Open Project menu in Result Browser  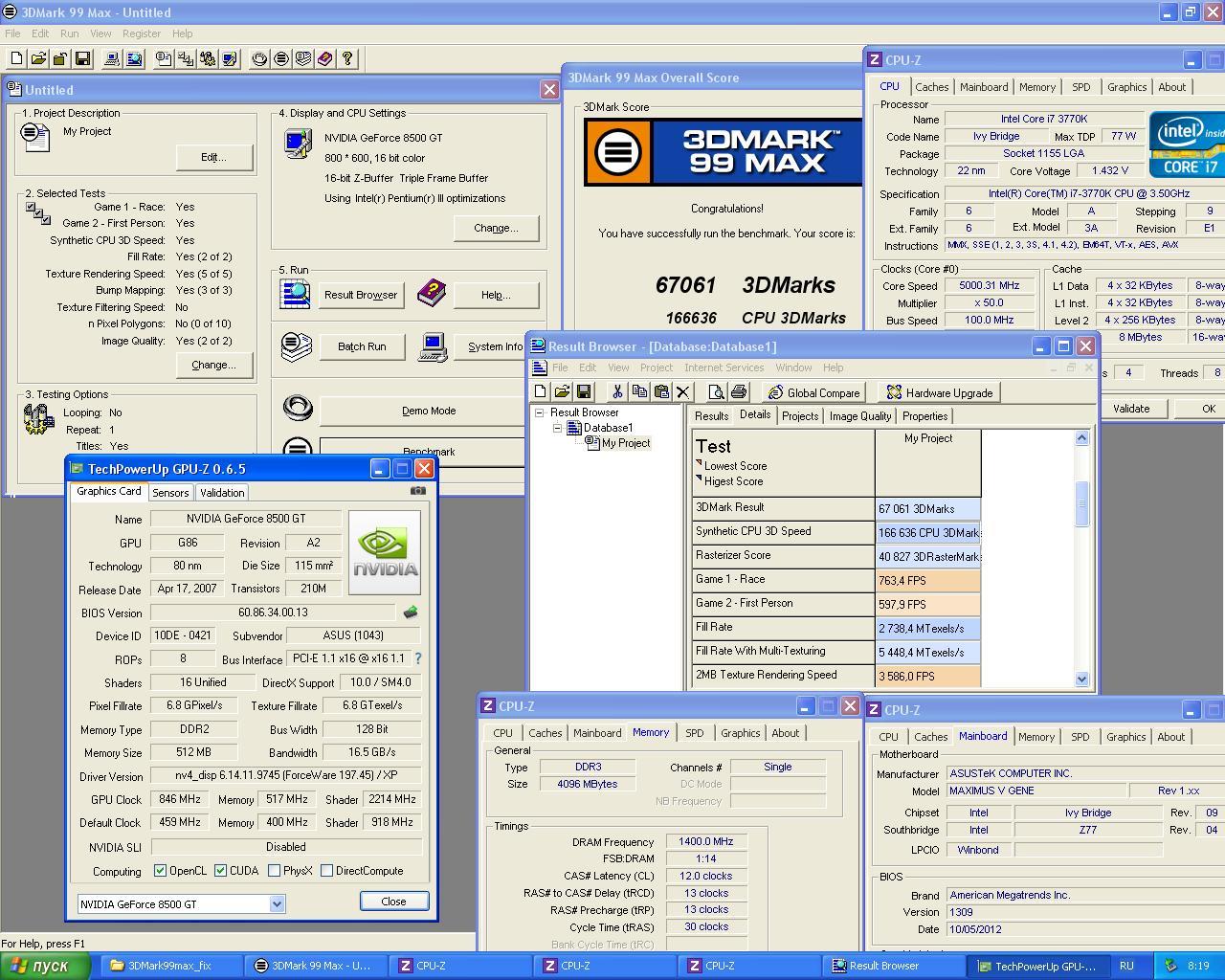[656, 367]
